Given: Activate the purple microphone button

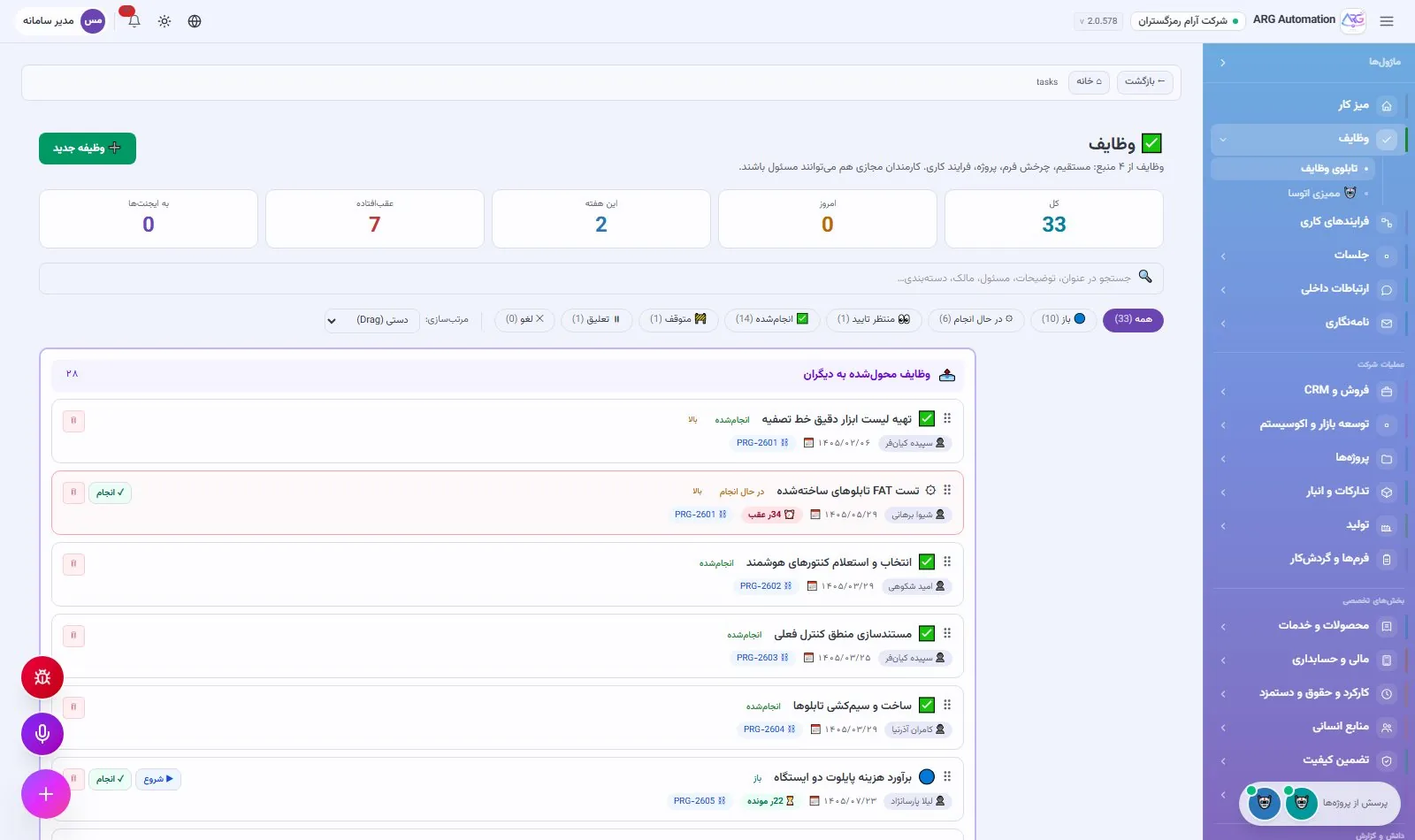Looking at the screenshot, I should (x=42, y=734).
